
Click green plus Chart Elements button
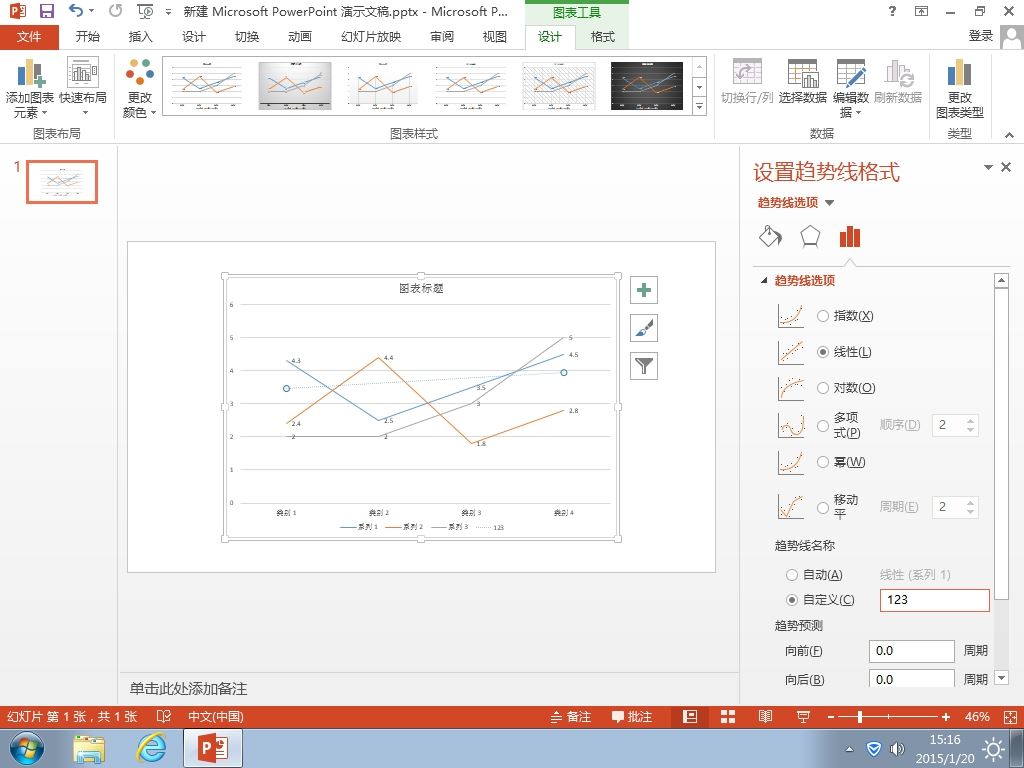point(644,290)
